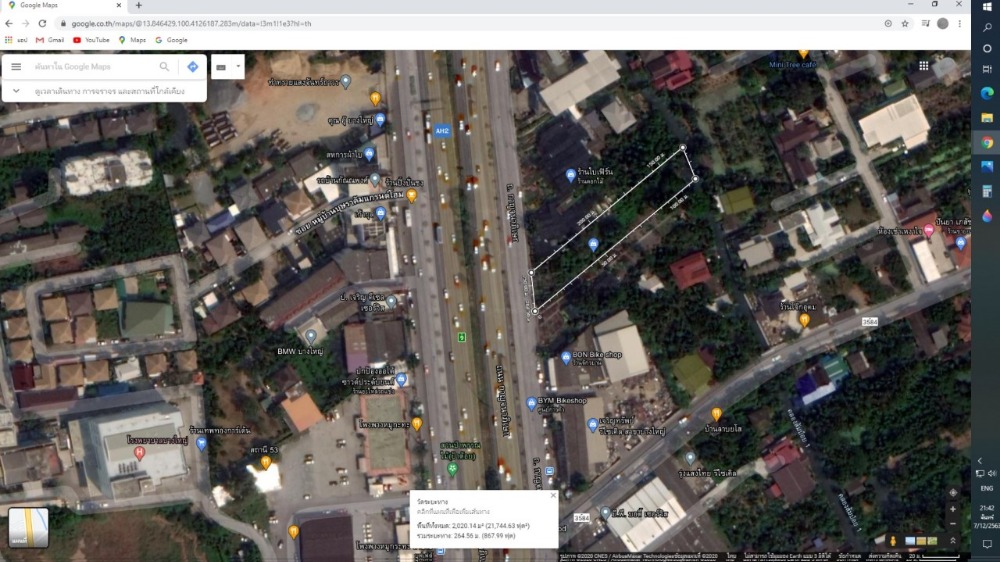1000x562 pixels.
Task: Click the show my location button
Action: (952, 492)
